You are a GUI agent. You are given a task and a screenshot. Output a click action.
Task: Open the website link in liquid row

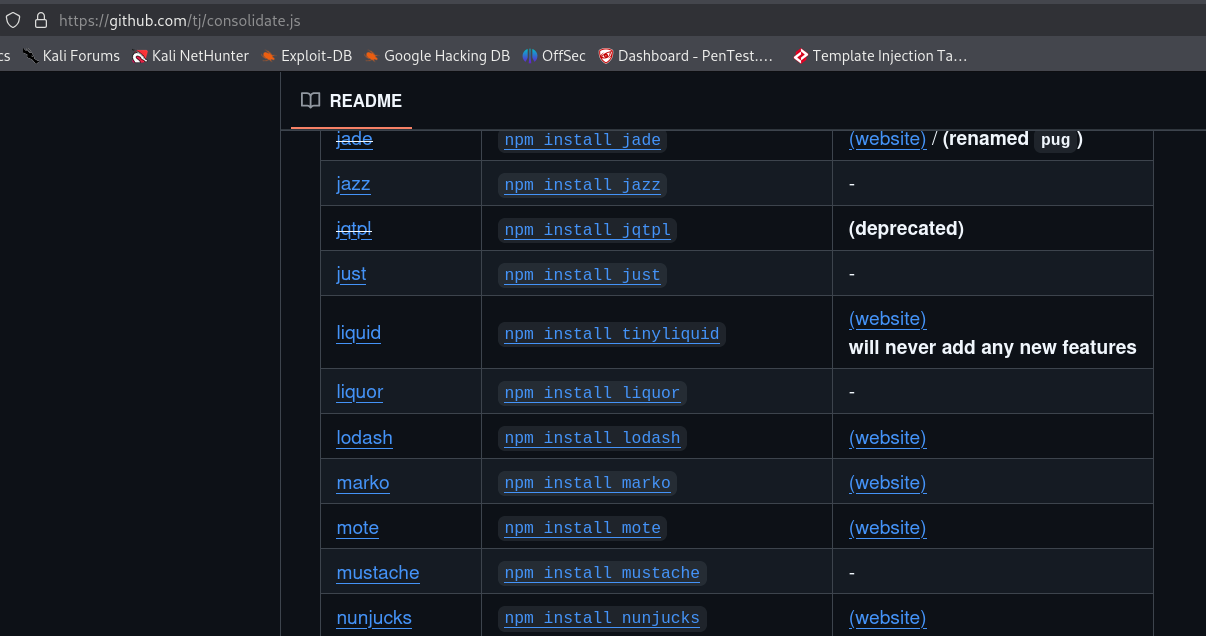point(887,319)
